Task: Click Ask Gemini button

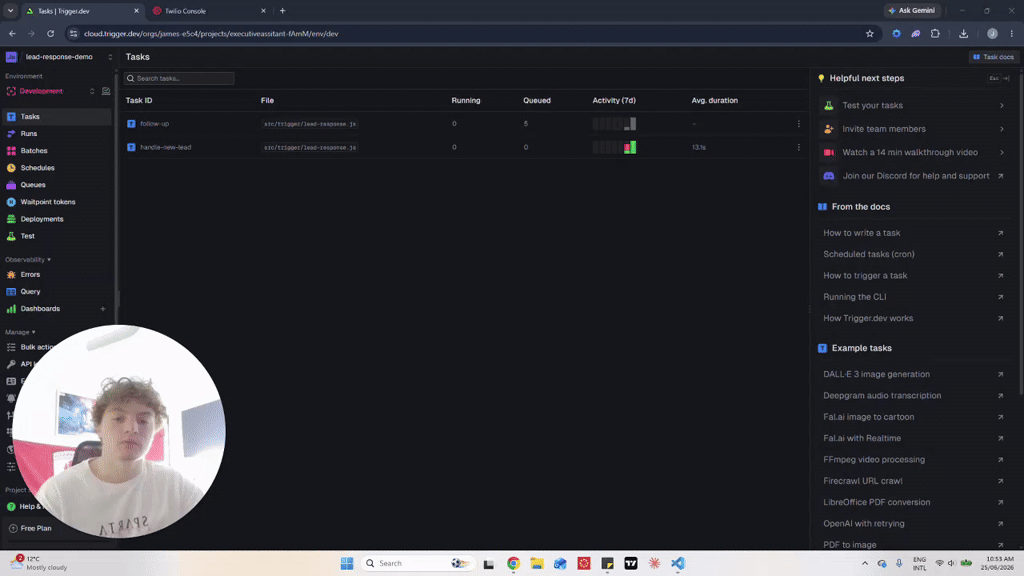Action: click(912, 10)
